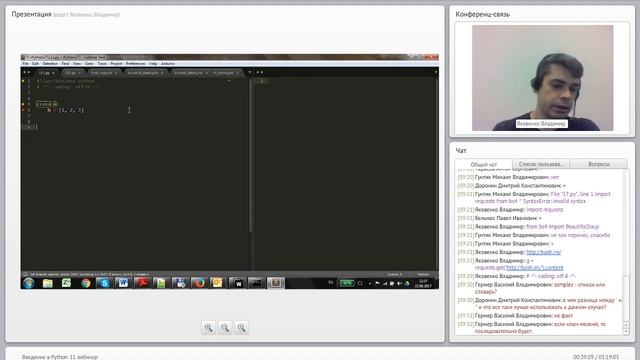Click the tab scroll arrows in right pane
Image resolution: width=640 pixels, height=360 pixels.
click(260, 73)
